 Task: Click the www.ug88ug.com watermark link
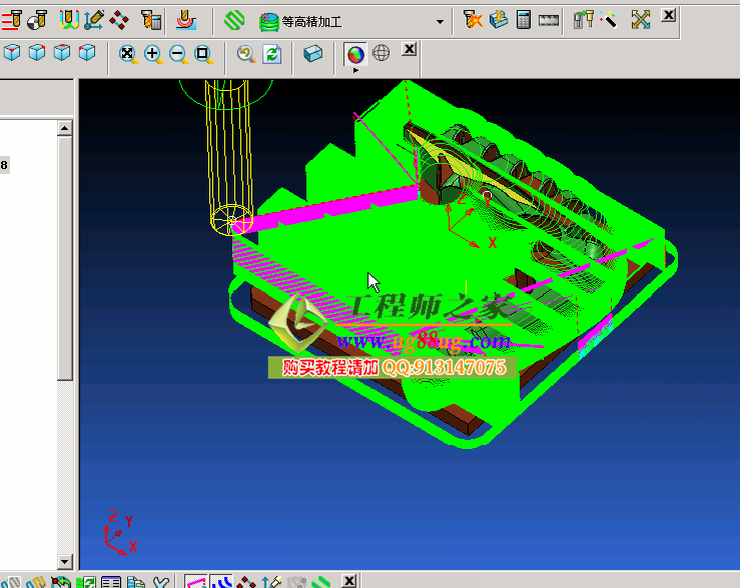coord(428,342)
